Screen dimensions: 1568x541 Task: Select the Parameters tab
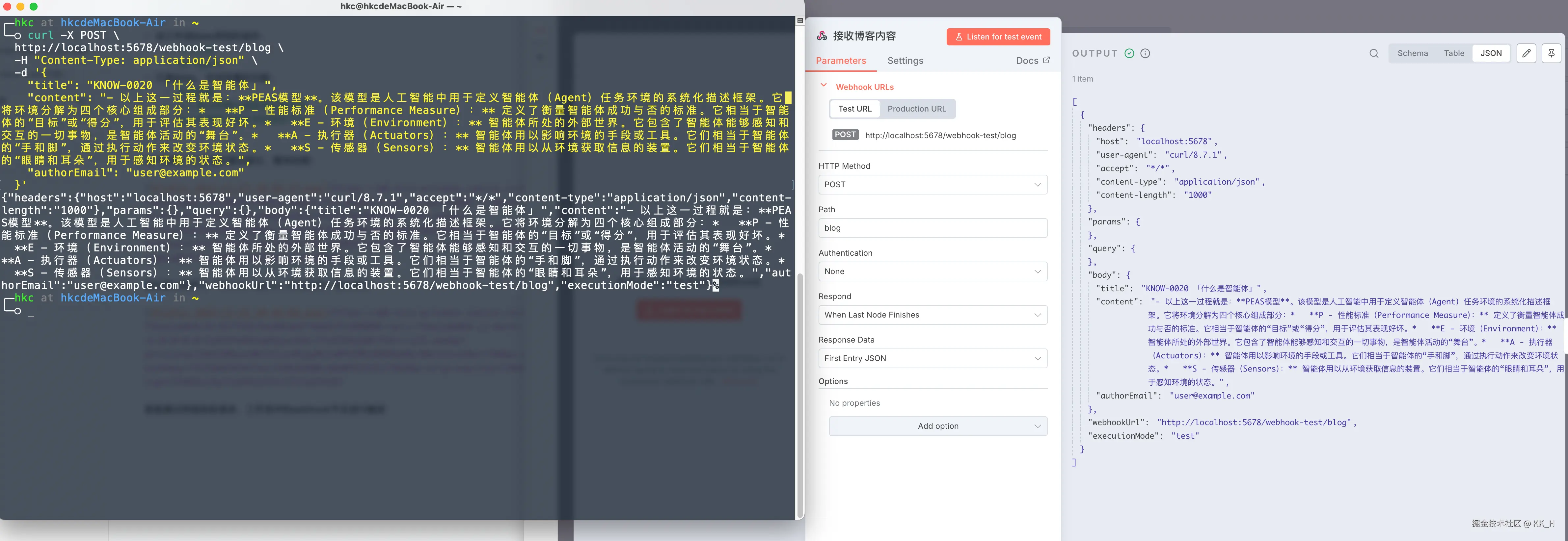[841, 61]
